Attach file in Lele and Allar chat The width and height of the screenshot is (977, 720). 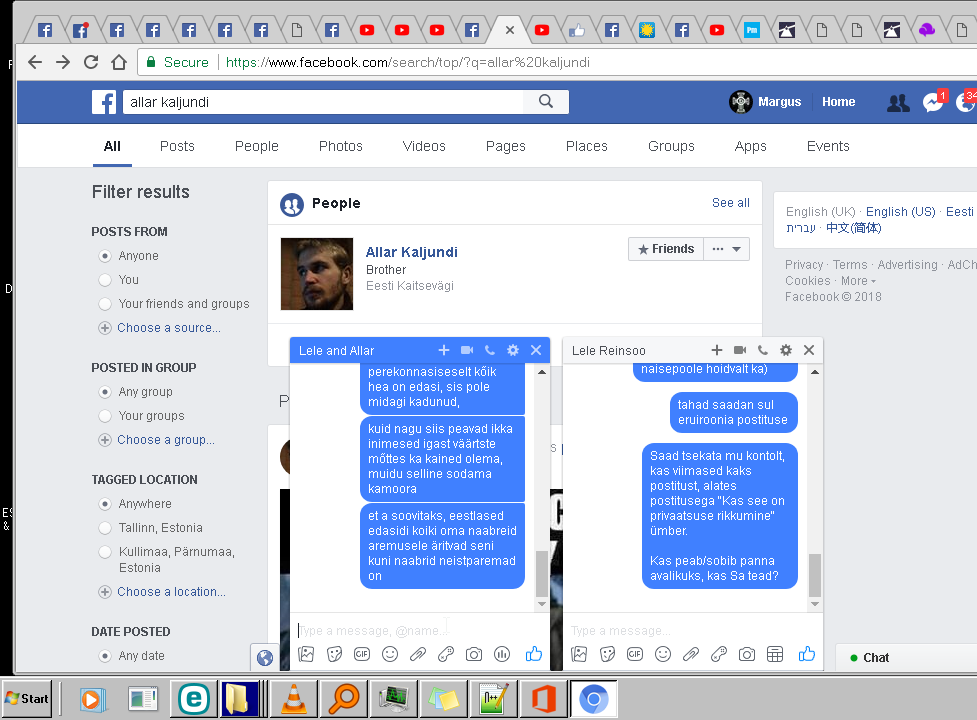click(417, 654)
